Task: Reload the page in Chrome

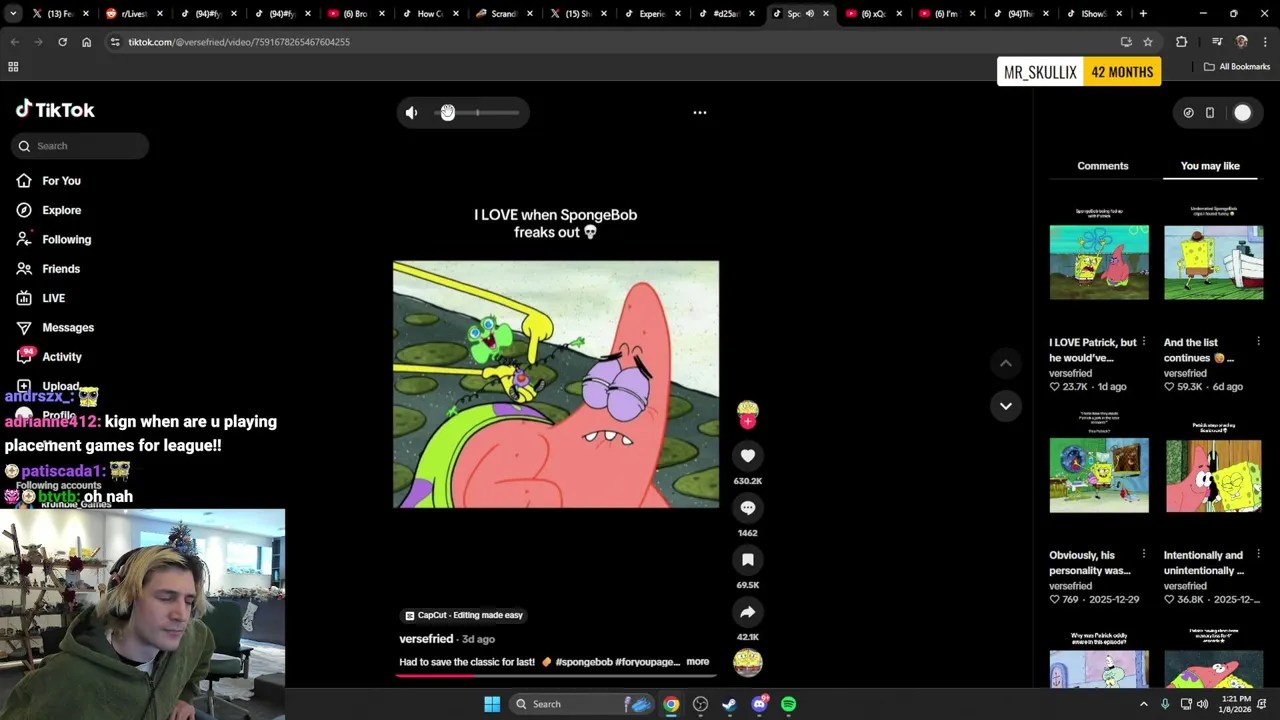Action: 62,42
